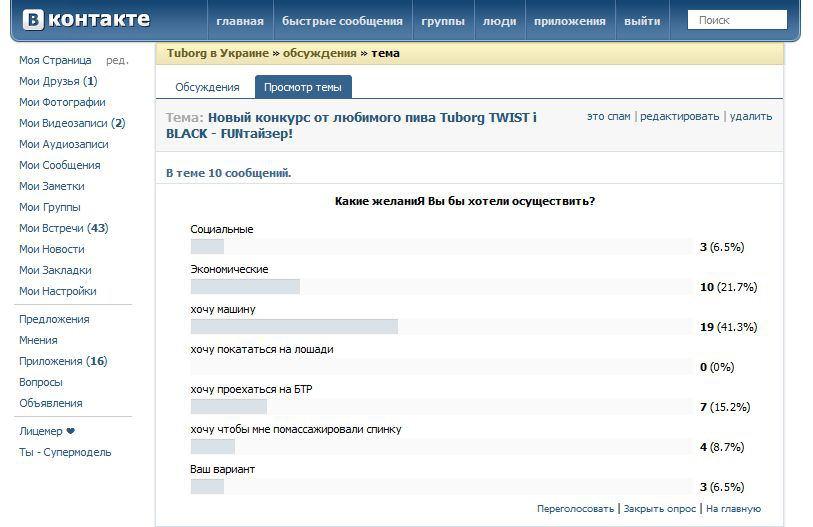Viewport: 813px width, 527px height.
Task: Click the хочу покататься на лошади bar
Action: click(x=441, y=366)
